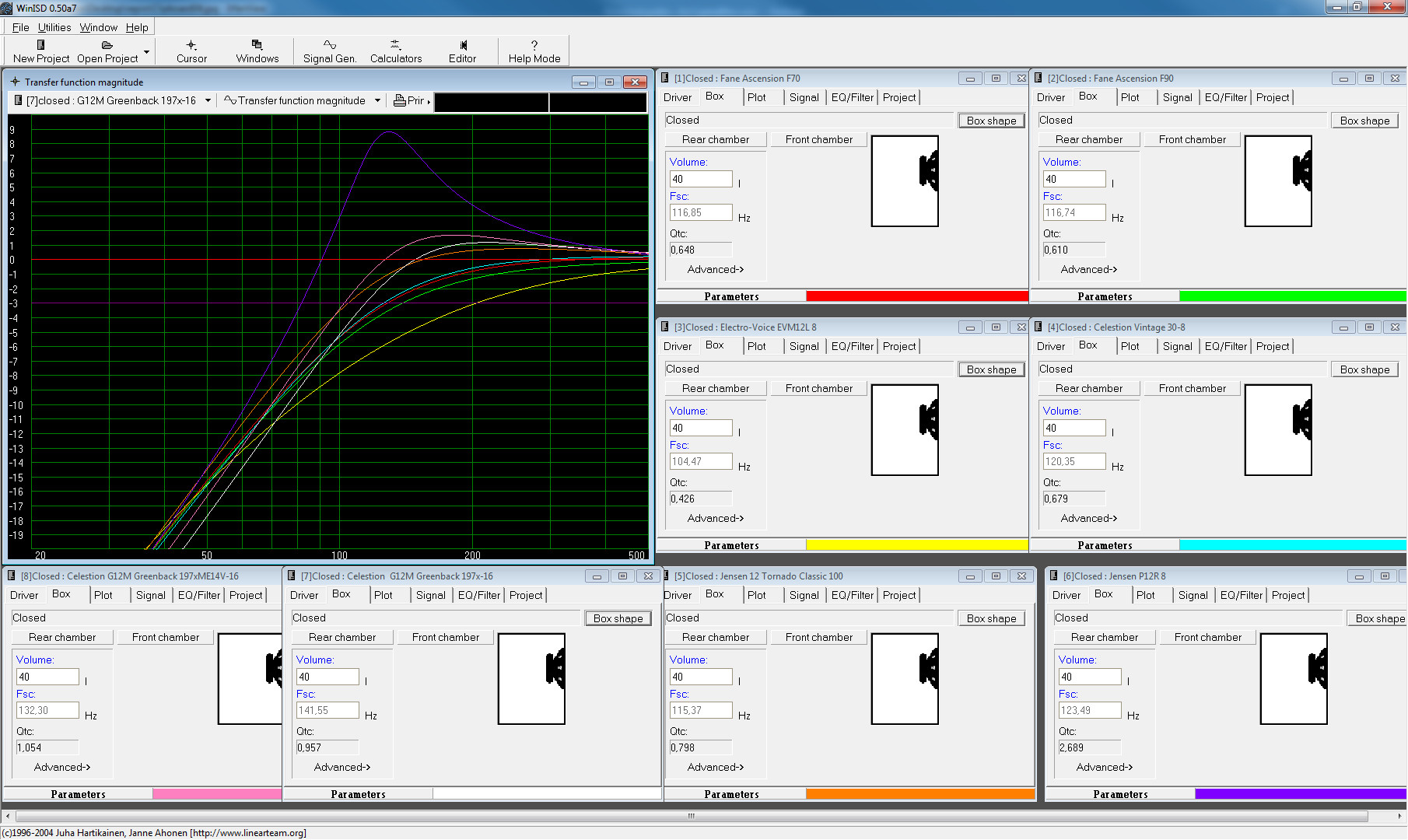Open the Open Project toolbar icon
The height and width of the screenshot is (840, 1408).
point(107,51)
